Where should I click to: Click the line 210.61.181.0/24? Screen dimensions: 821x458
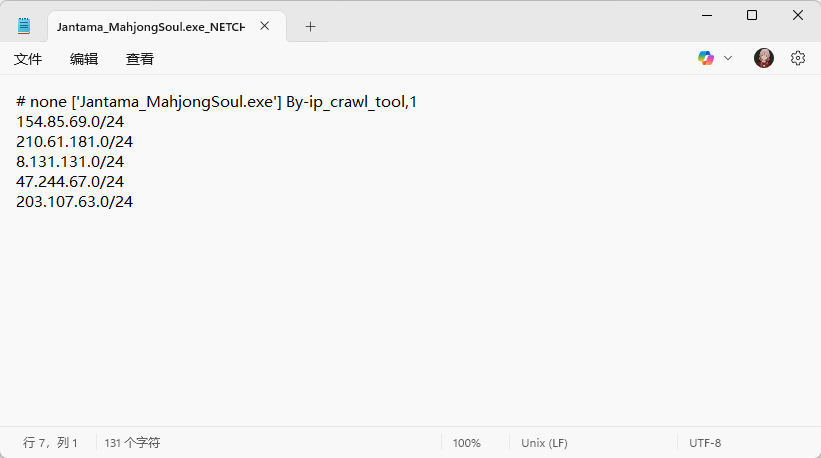74,141
